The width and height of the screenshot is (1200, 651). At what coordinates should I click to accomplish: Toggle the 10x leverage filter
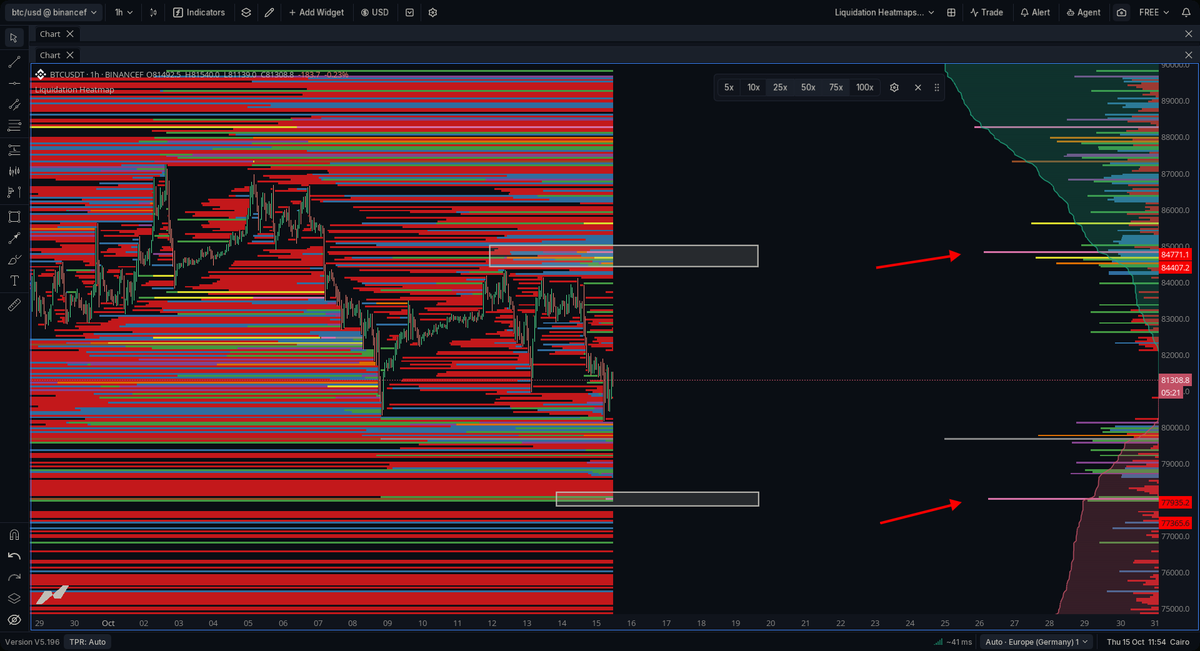point(753,87)
